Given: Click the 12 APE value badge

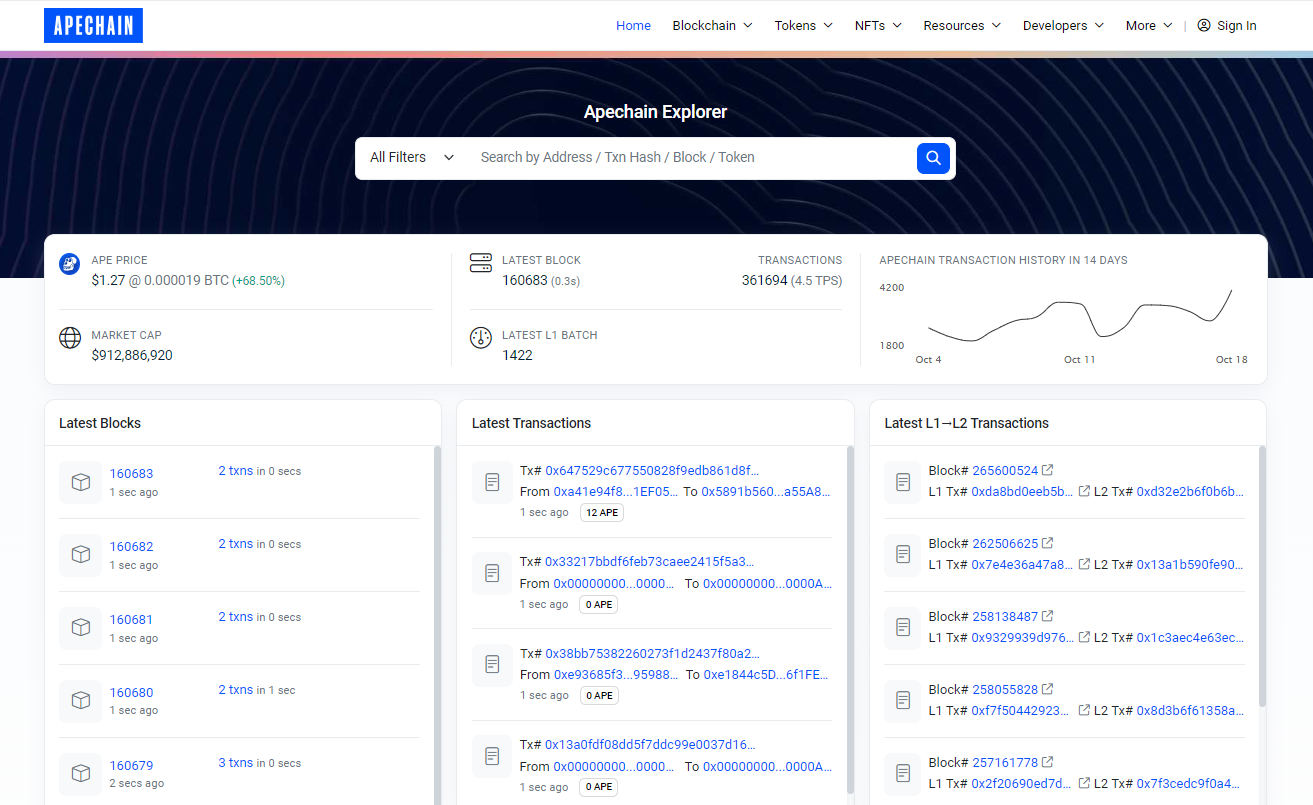Looking at the screenshot, I should [602, 513].
